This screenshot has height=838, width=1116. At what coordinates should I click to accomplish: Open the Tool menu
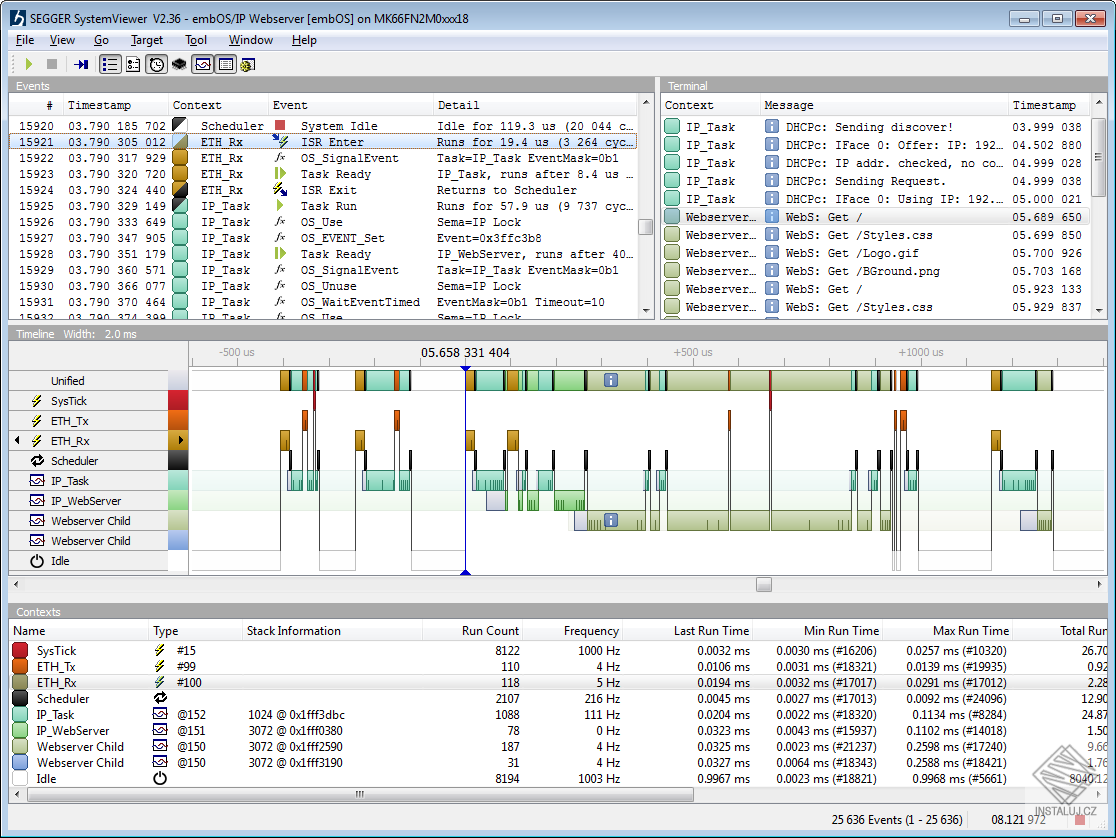tap(196, 40)
